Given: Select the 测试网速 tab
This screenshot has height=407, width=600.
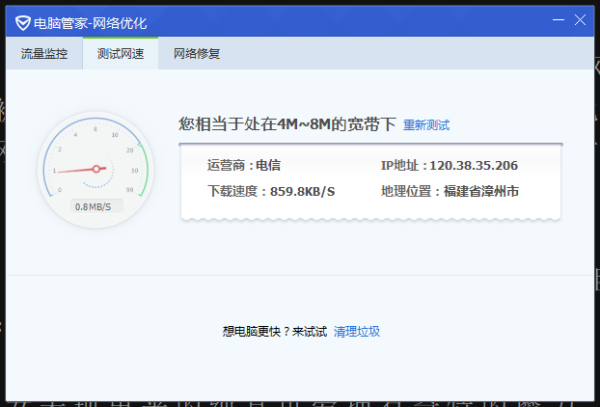Looking at the screenshot, I should pyautogui.click(x=119, y=54).
